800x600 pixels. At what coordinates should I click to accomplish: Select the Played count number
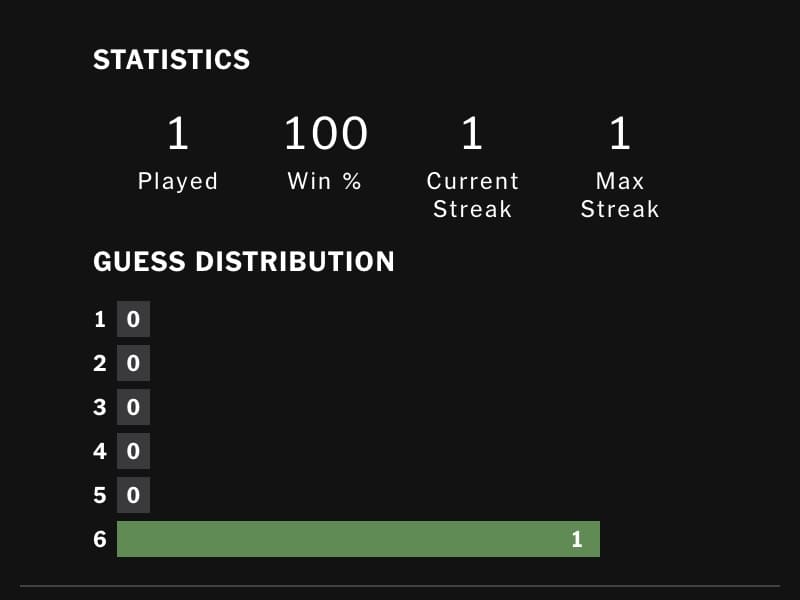(x=178, y=133)
